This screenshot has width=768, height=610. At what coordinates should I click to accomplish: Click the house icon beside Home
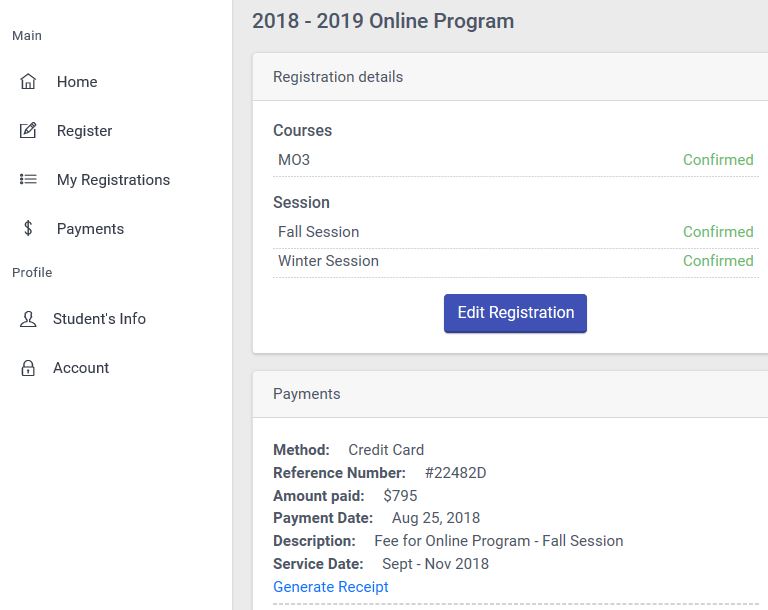pyautogui.click(x=28, y=82)
